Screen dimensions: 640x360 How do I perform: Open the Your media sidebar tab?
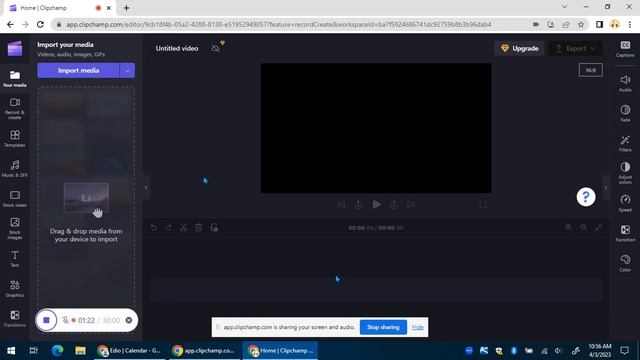15,78
